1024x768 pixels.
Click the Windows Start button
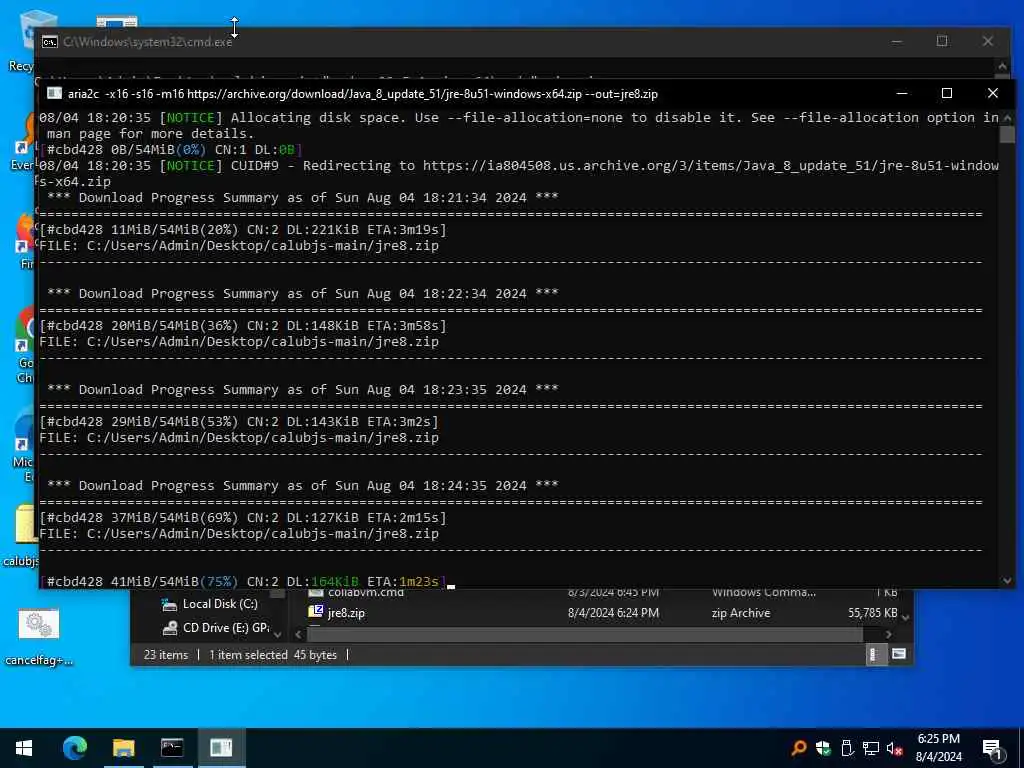(24, 748)
